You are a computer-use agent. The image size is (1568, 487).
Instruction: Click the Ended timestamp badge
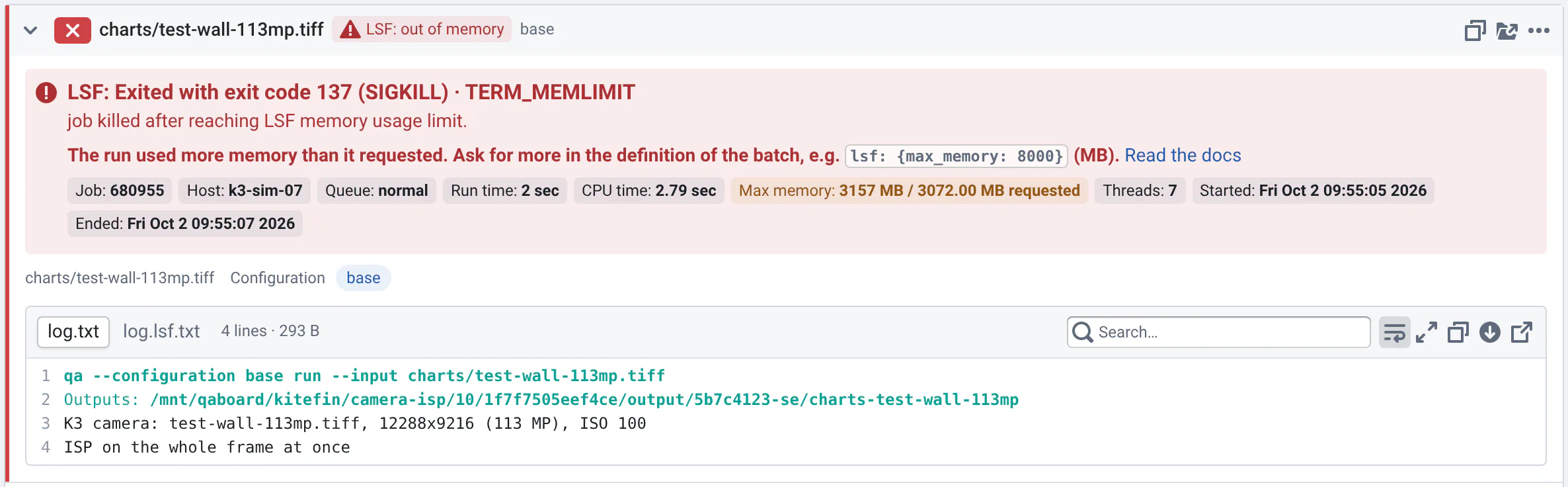[x=185, y=224]
